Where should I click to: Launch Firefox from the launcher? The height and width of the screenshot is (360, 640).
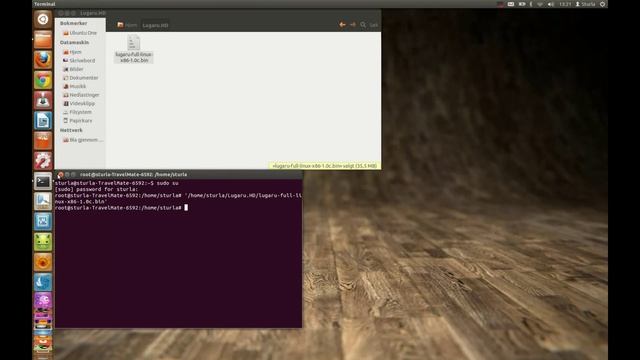[x=43, y=60]
